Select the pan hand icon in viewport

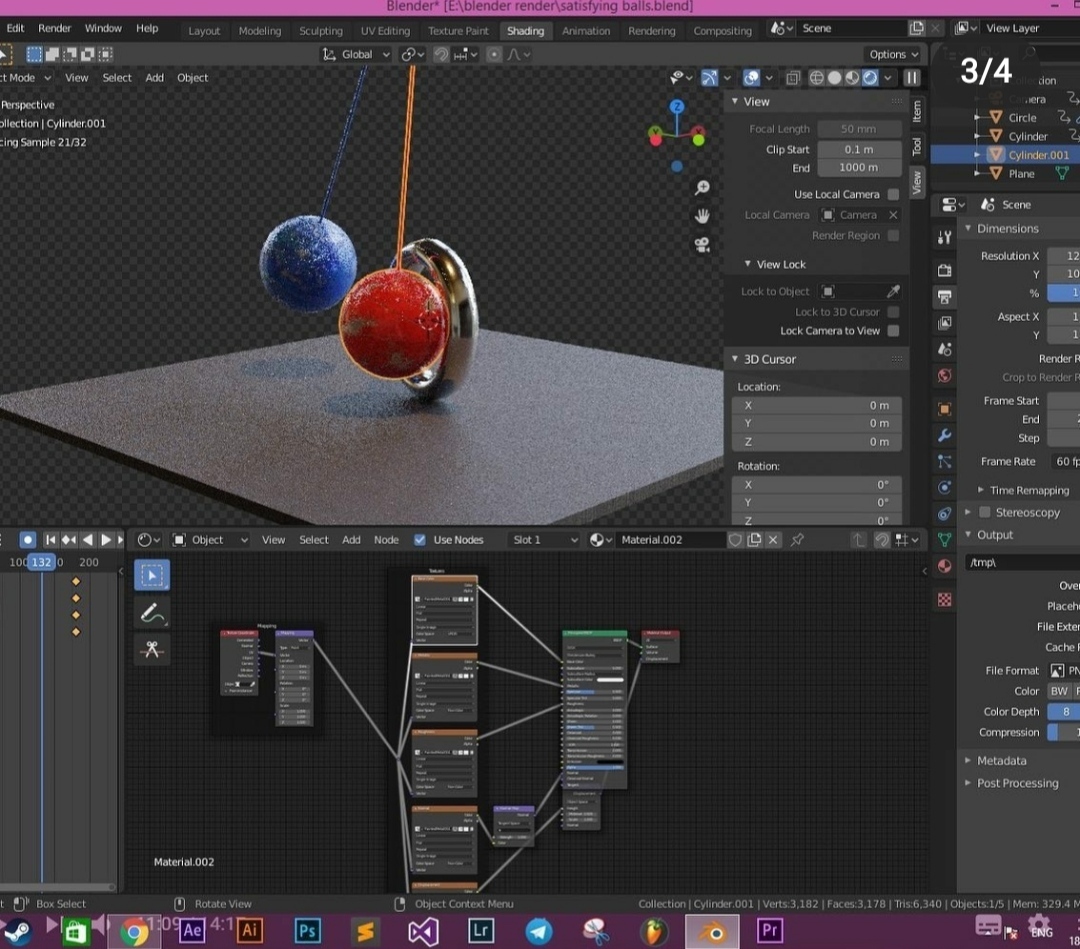point(702,216)
